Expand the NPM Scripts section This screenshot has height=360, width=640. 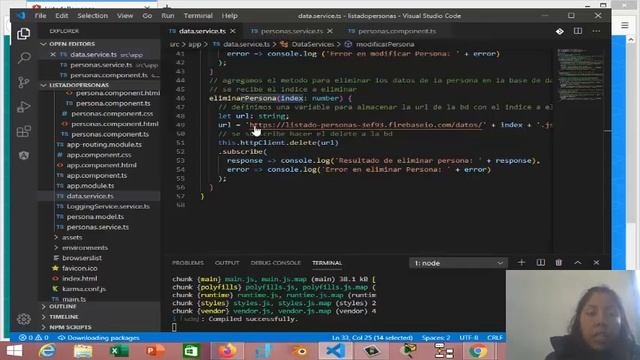(70, 327)
